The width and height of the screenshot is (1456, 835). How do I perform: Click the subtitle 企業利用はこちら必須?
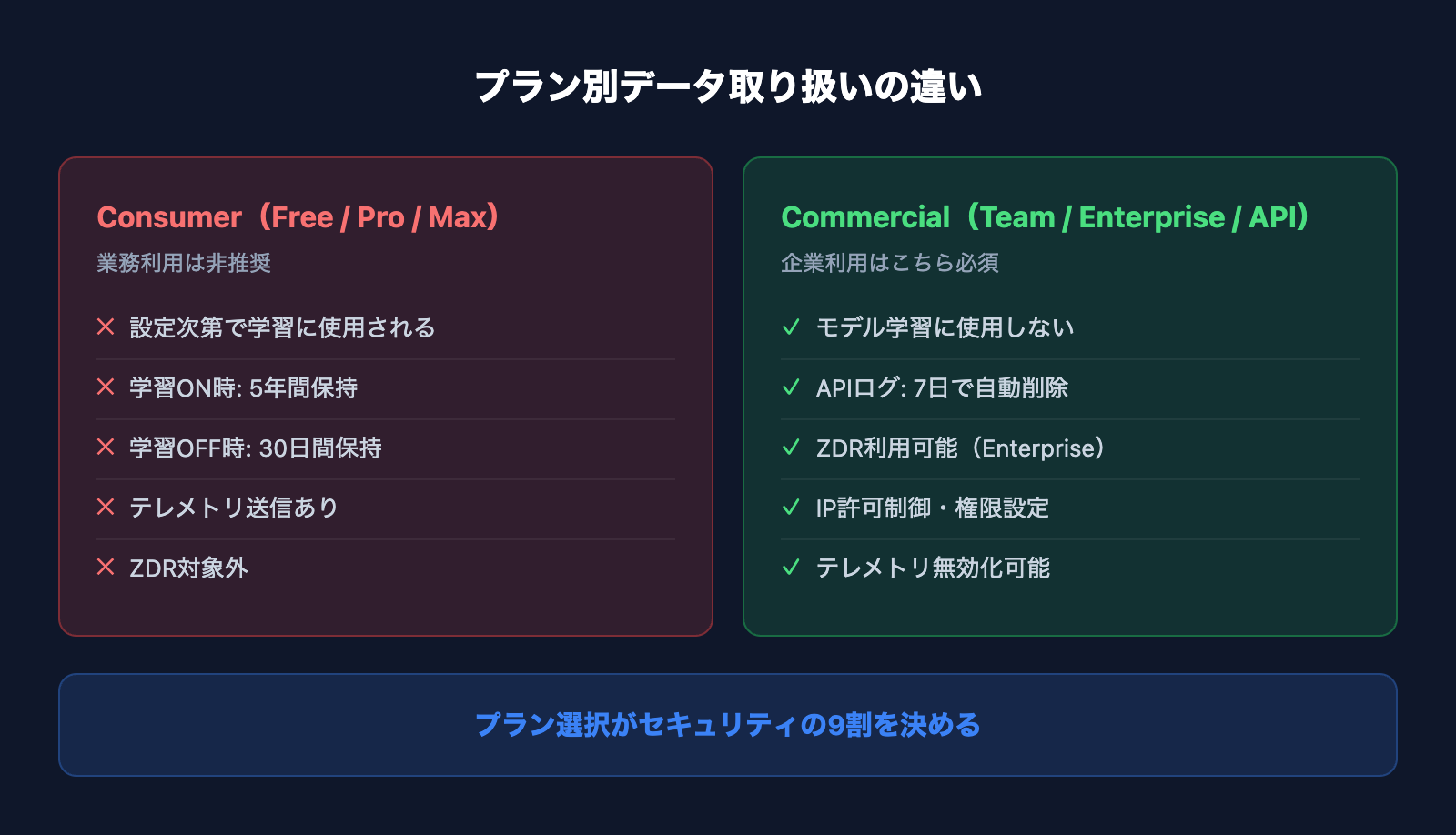pos(890,263)
